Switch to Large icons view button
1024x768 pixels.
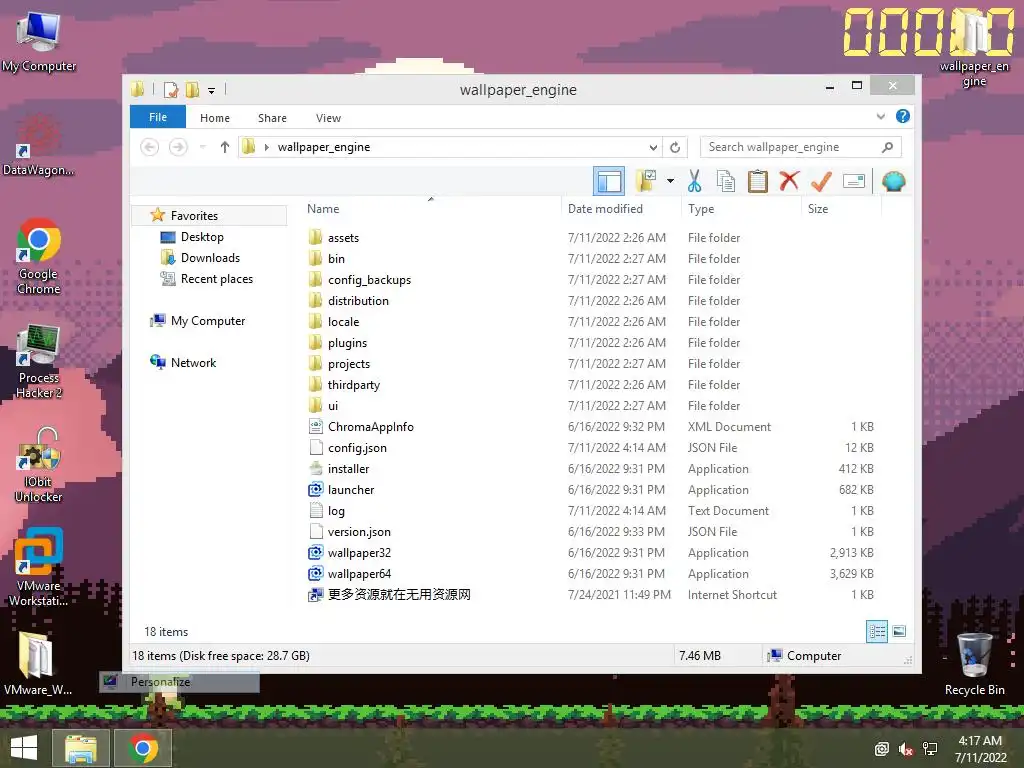899,631
